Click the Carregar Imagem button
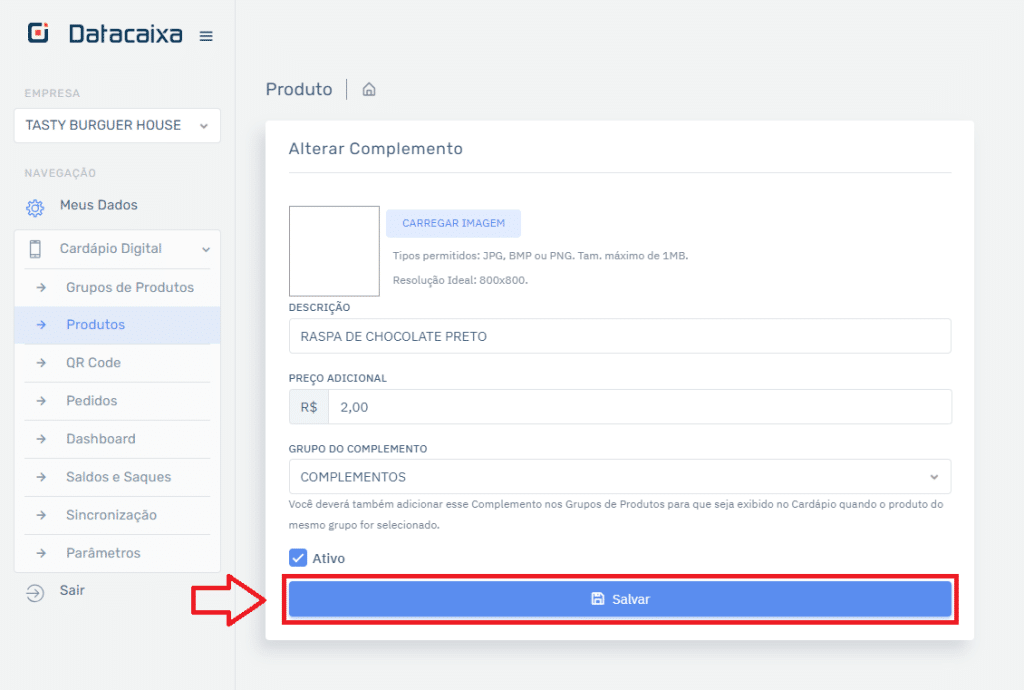Image resolution: width=1024 pixels, height=690 pixels. (x=453, y=223)
